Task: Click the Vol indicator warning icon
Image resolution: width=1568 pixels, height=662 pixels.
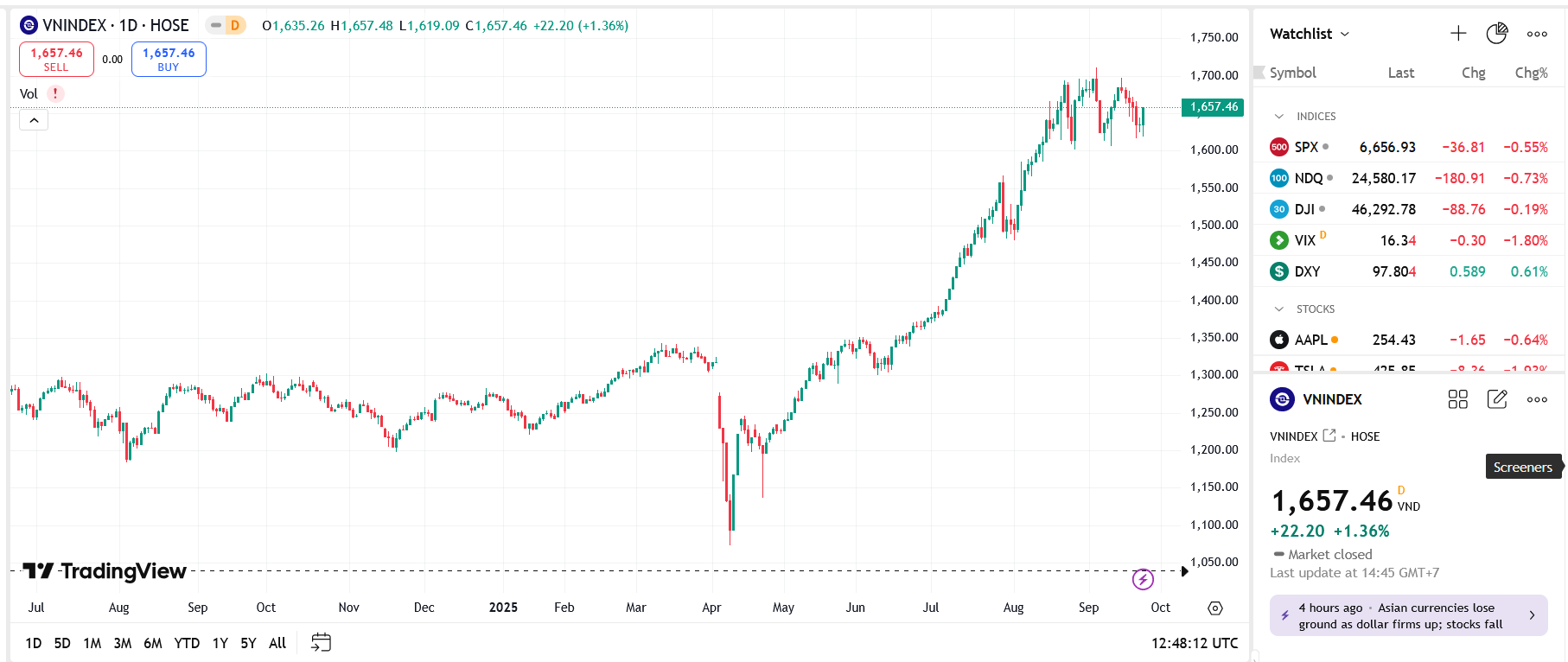Action: pyautogui.click(x=55, y=93)
